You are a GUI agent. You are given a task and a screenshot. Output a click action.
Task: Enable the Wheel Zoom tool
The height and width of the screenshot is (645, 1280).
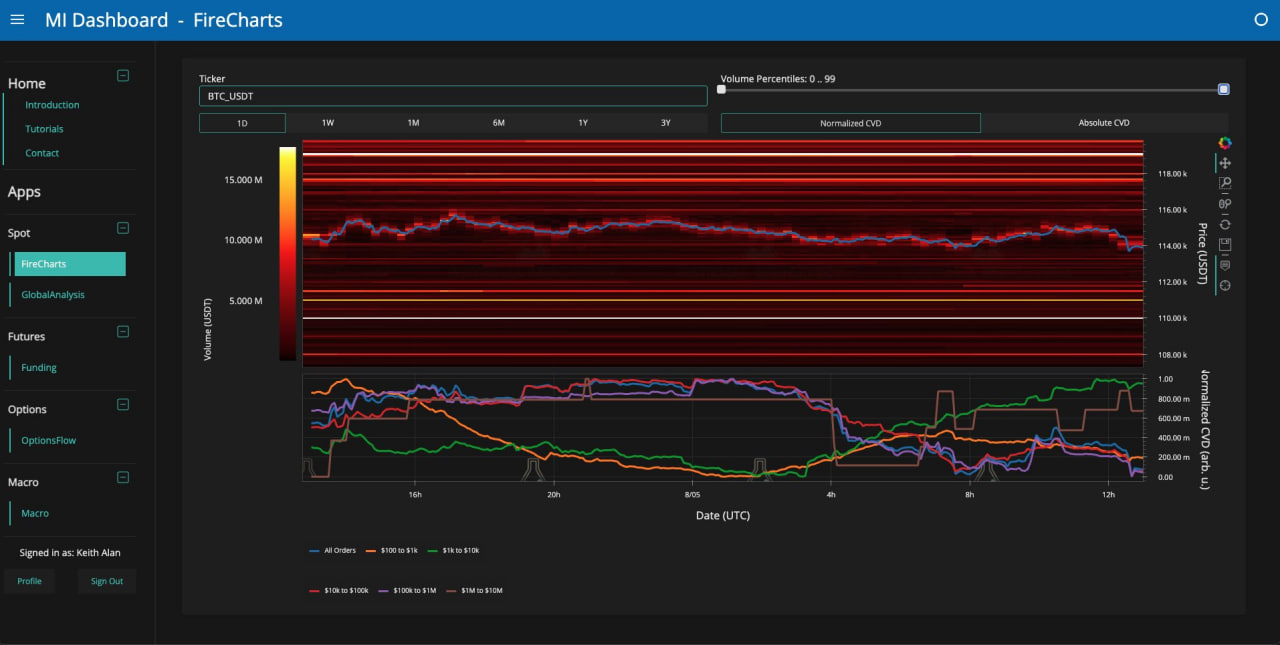pos(1225,204)
